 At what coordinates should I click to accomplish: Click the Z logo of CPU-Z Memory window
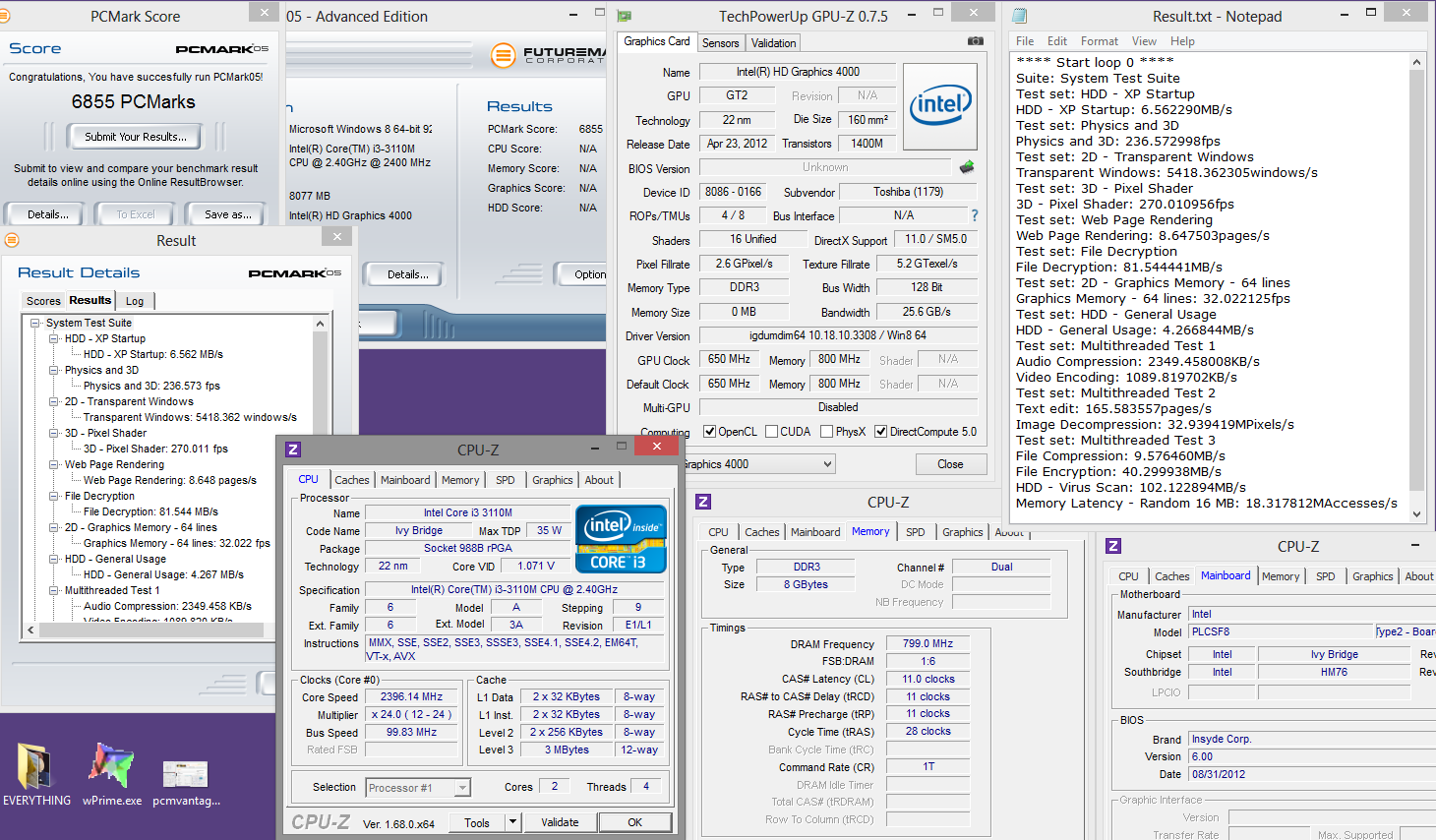click(703, 502)
